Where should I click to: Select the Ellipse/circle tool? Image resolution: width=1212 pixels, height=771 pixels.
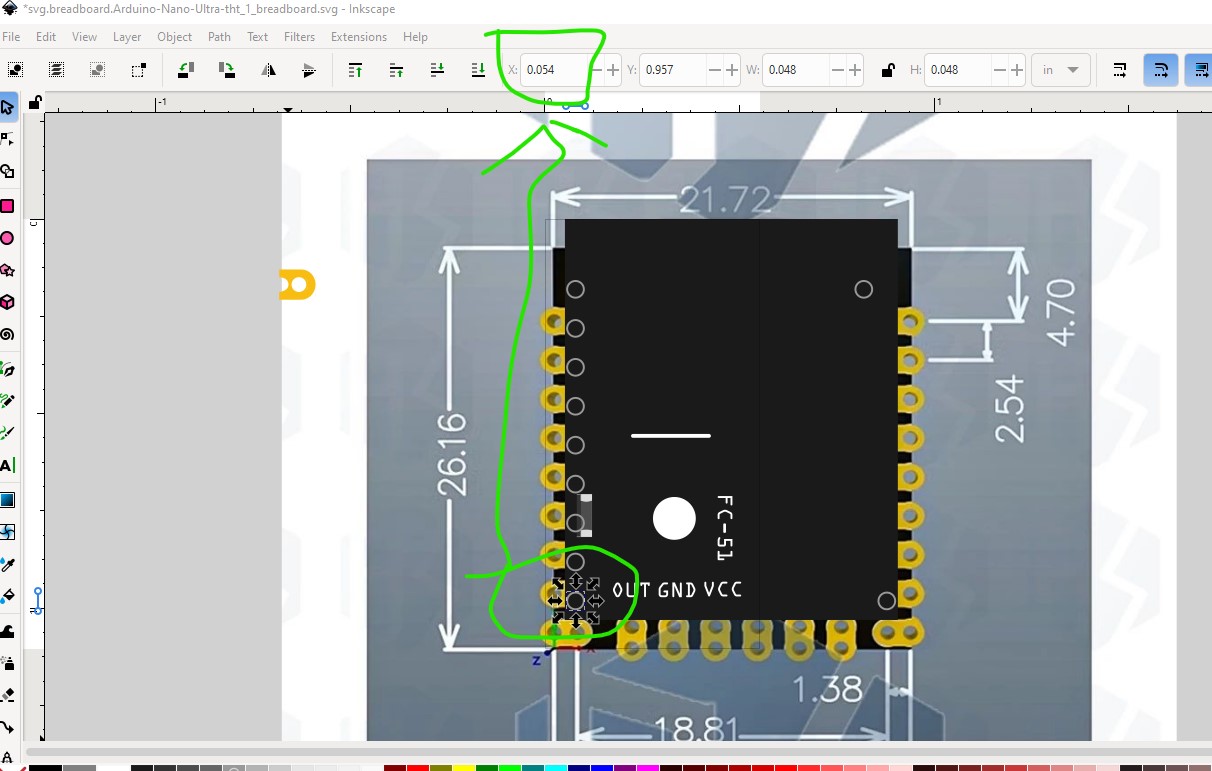(x=7, y=238)
